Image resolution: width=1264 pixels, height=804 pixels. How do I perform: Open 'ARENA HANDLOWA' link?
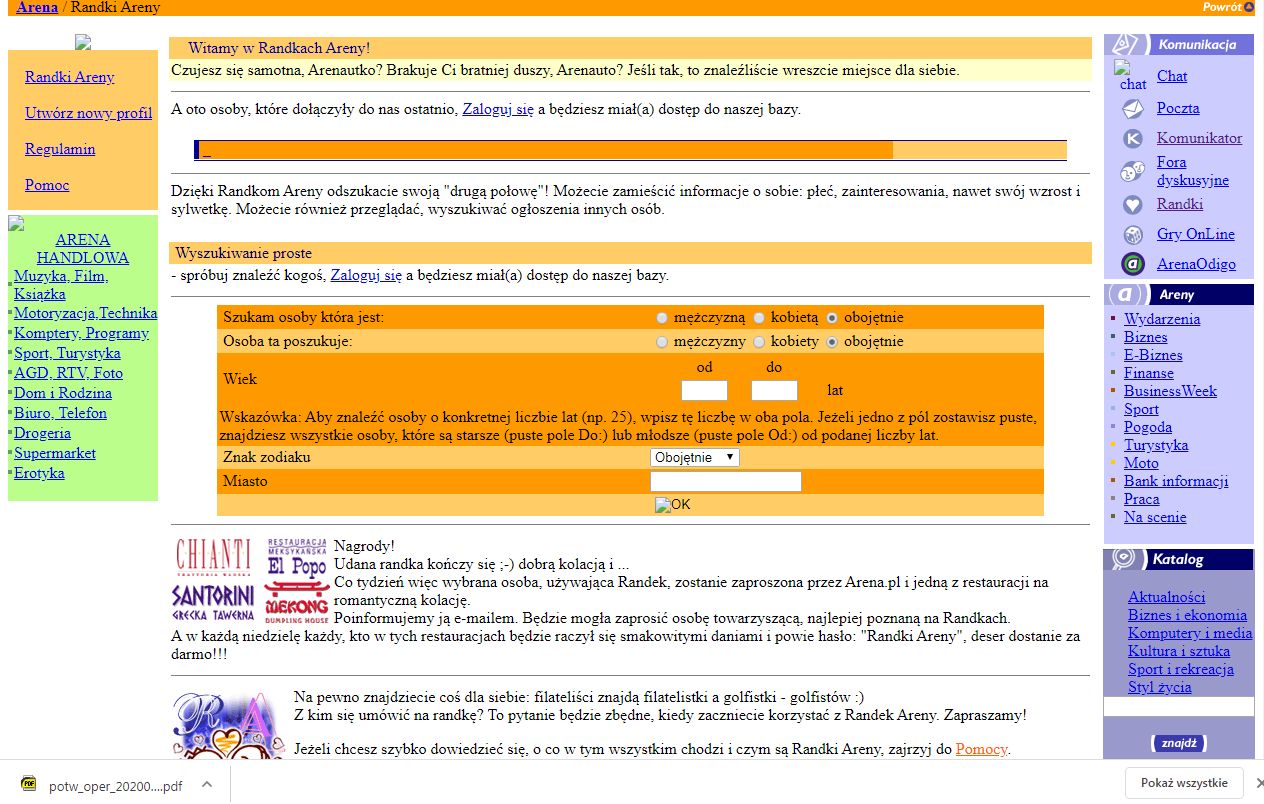[x=83, y=249]
